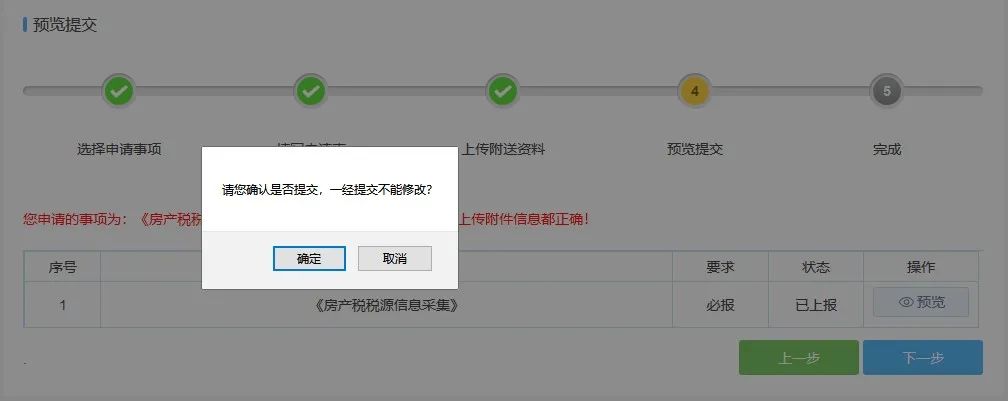
Task: Select the yellow step 4 circle
Action: [x=694, y=91]
